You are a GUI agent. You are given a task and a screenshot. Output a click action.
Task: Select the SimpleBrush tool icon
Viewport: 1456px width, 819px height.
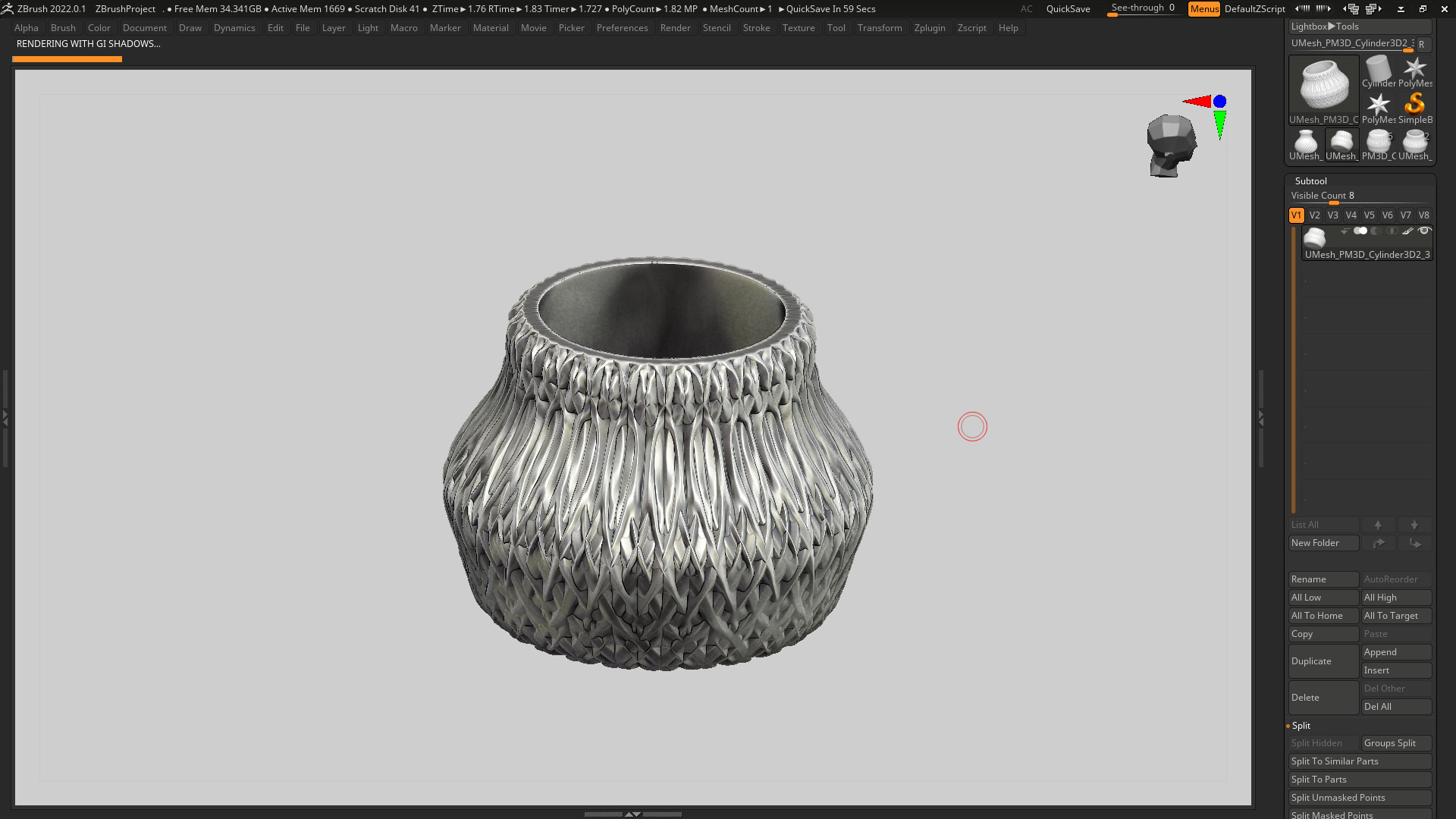[1415, 108]
